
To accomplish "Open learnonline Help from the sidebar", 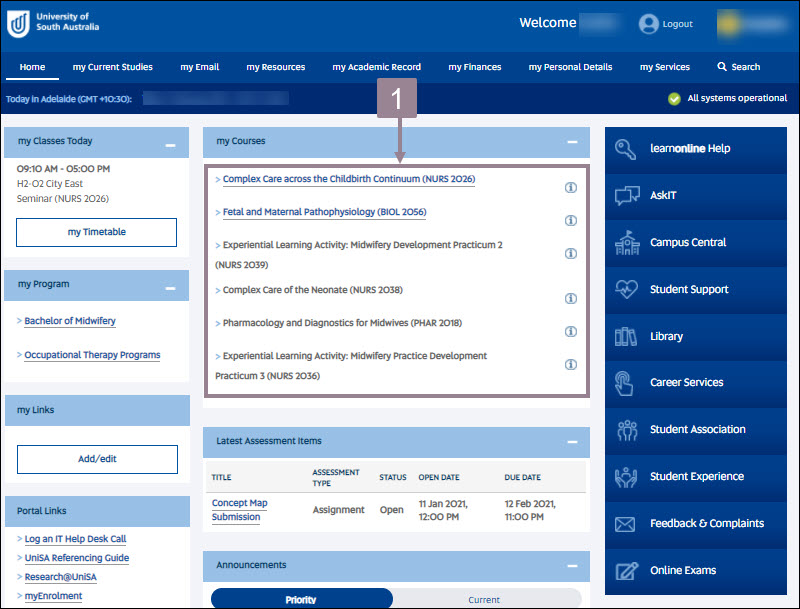I will pyautogui.click(x=625, y=148).
